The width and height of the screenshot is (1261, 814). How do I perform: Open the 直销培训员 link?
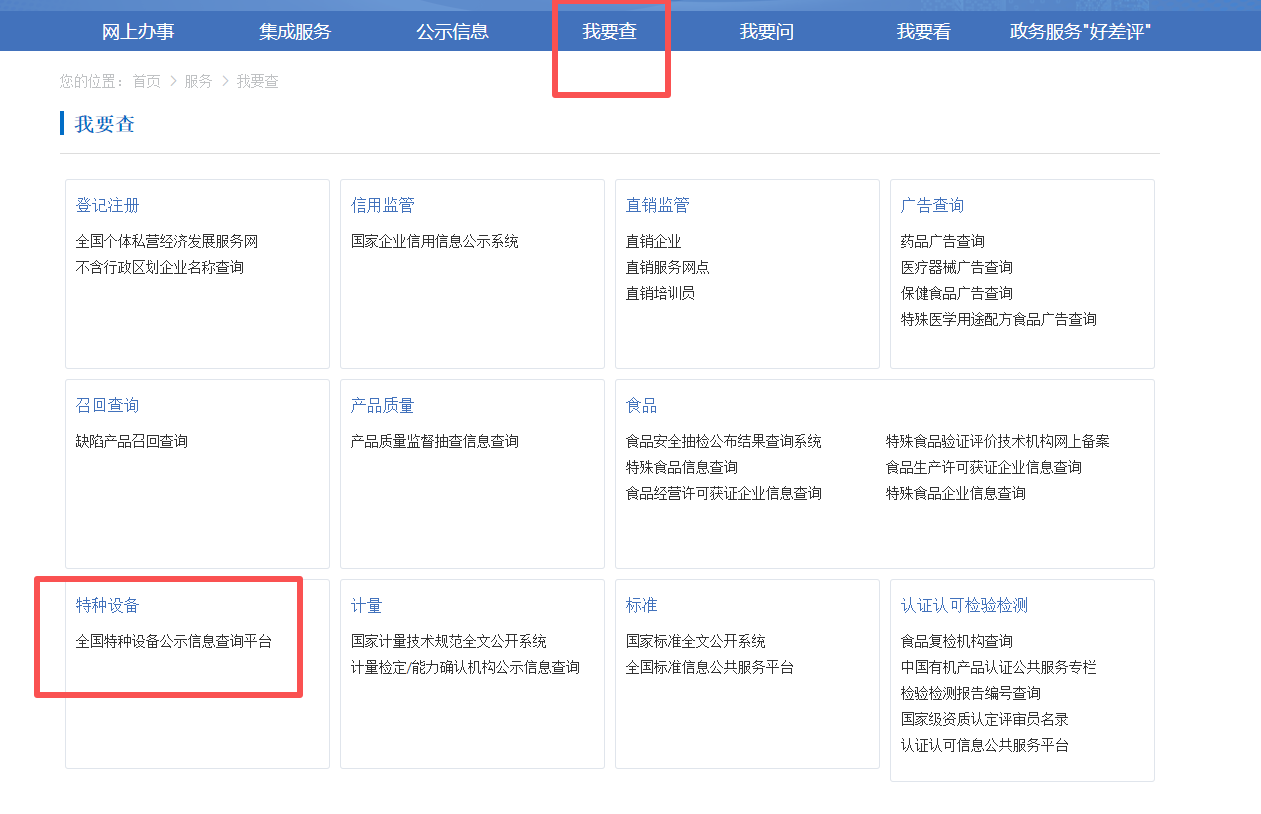661,293
